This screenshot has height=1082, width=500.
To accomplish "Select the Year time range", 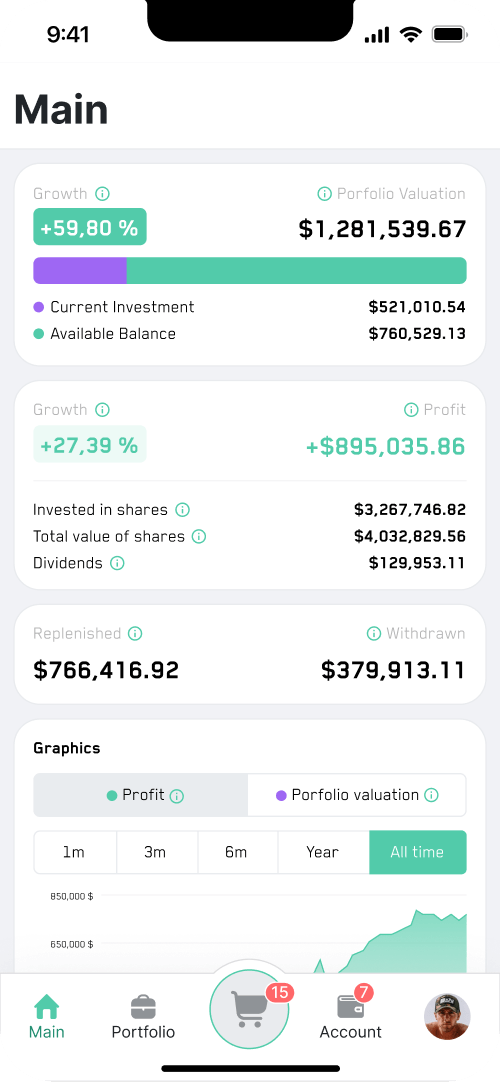I will point(323,852).
